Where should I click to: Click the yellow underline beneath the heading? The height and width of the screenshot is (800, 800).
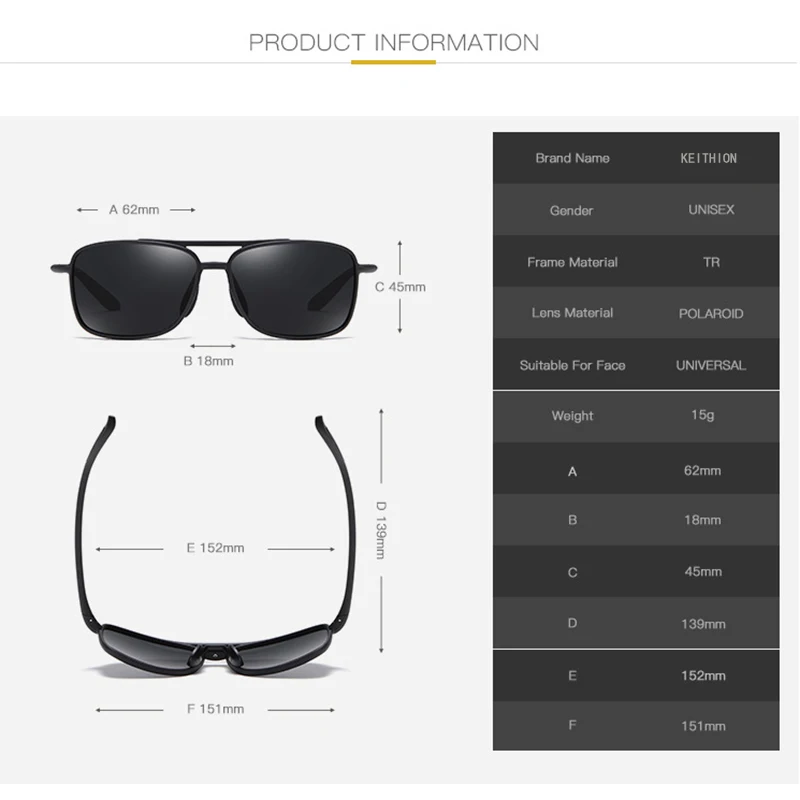(393, 62)
